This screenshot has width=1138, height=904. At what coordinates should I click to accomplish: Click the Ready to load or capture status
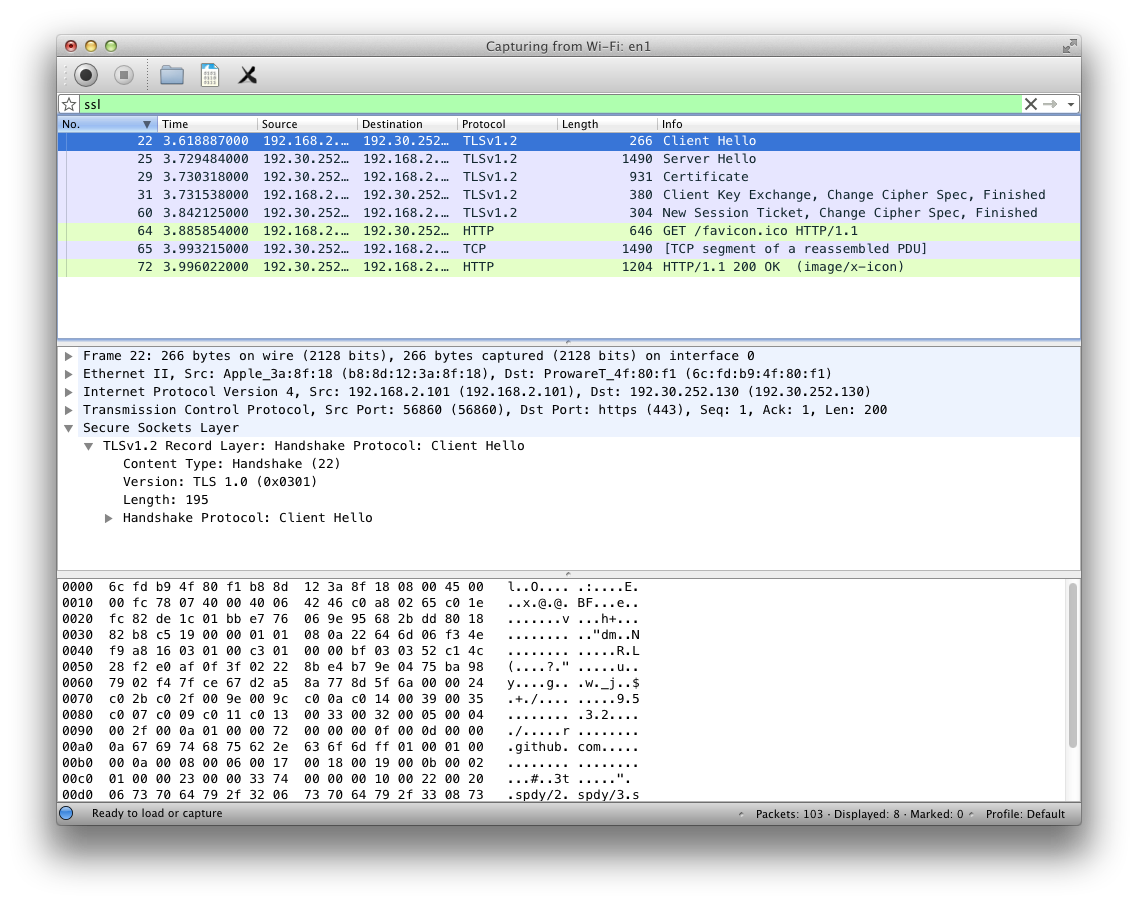[x=157, y=813]
